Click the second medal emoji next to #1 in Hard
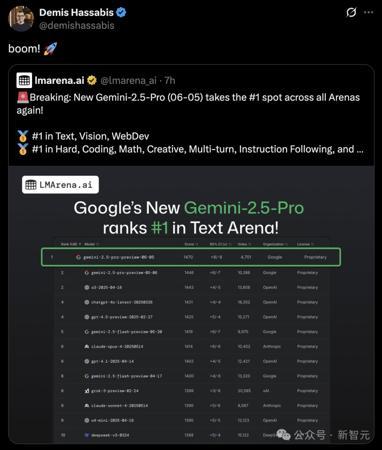The image size is (382, 450). pos(23,149)
